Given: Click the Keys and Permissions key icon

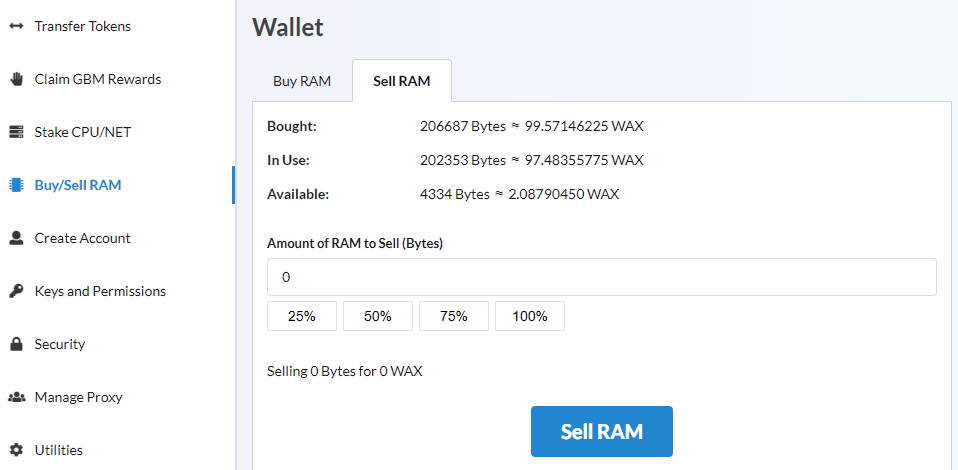Looking at the screenshot, I should click(16, 291).
